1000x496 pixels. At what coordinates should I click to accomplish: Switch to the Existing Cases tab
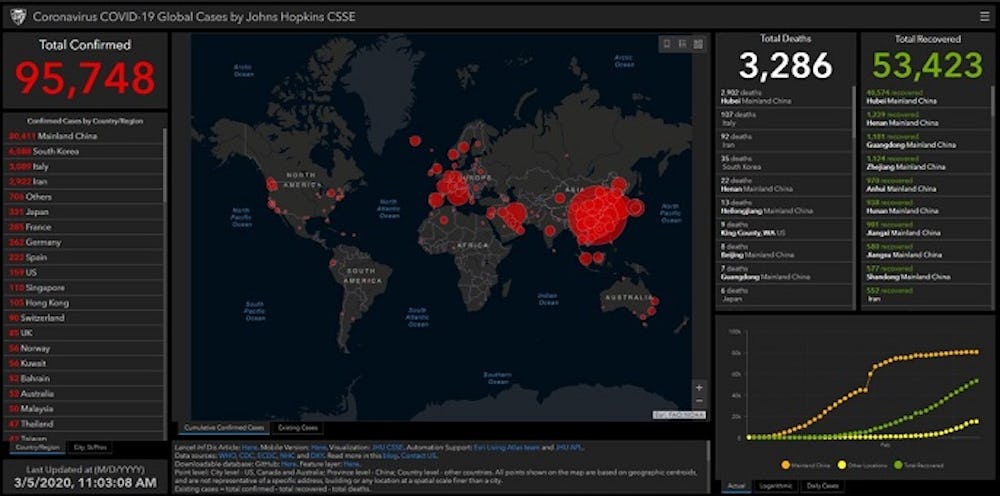298,428
